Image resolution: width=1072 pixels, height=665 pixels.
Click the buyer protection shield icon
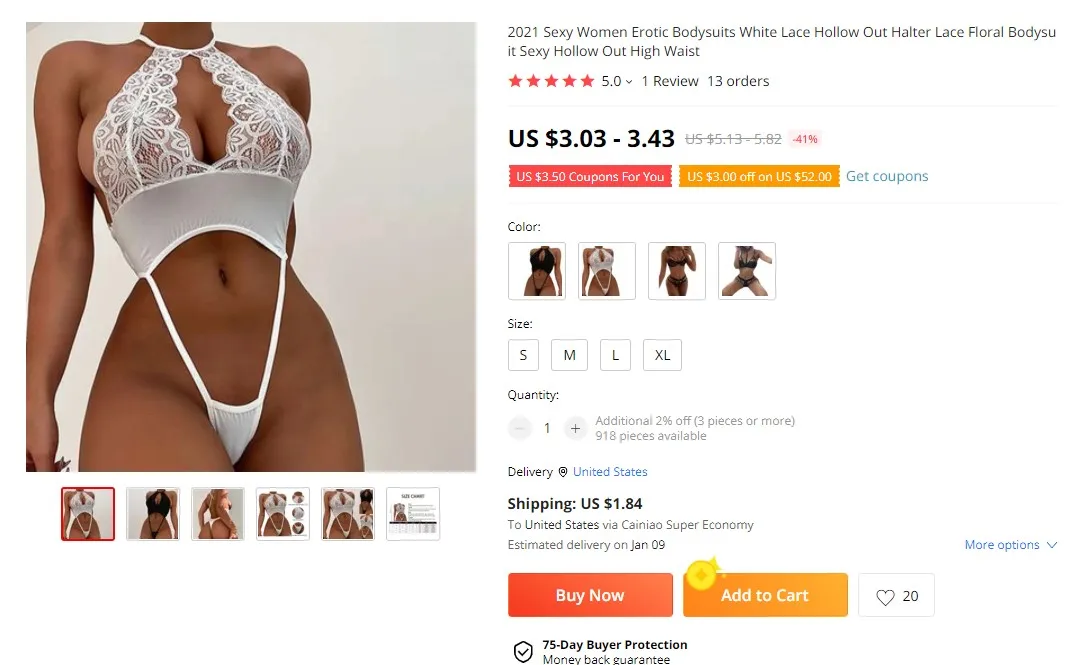pyautogui.click(x=523, y=651)
